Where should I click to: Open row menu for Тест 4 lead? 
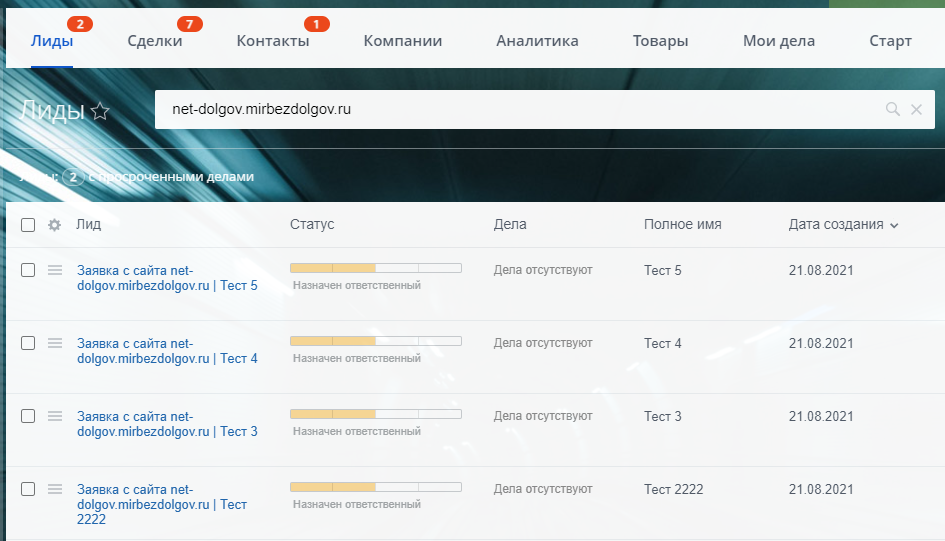55,343
